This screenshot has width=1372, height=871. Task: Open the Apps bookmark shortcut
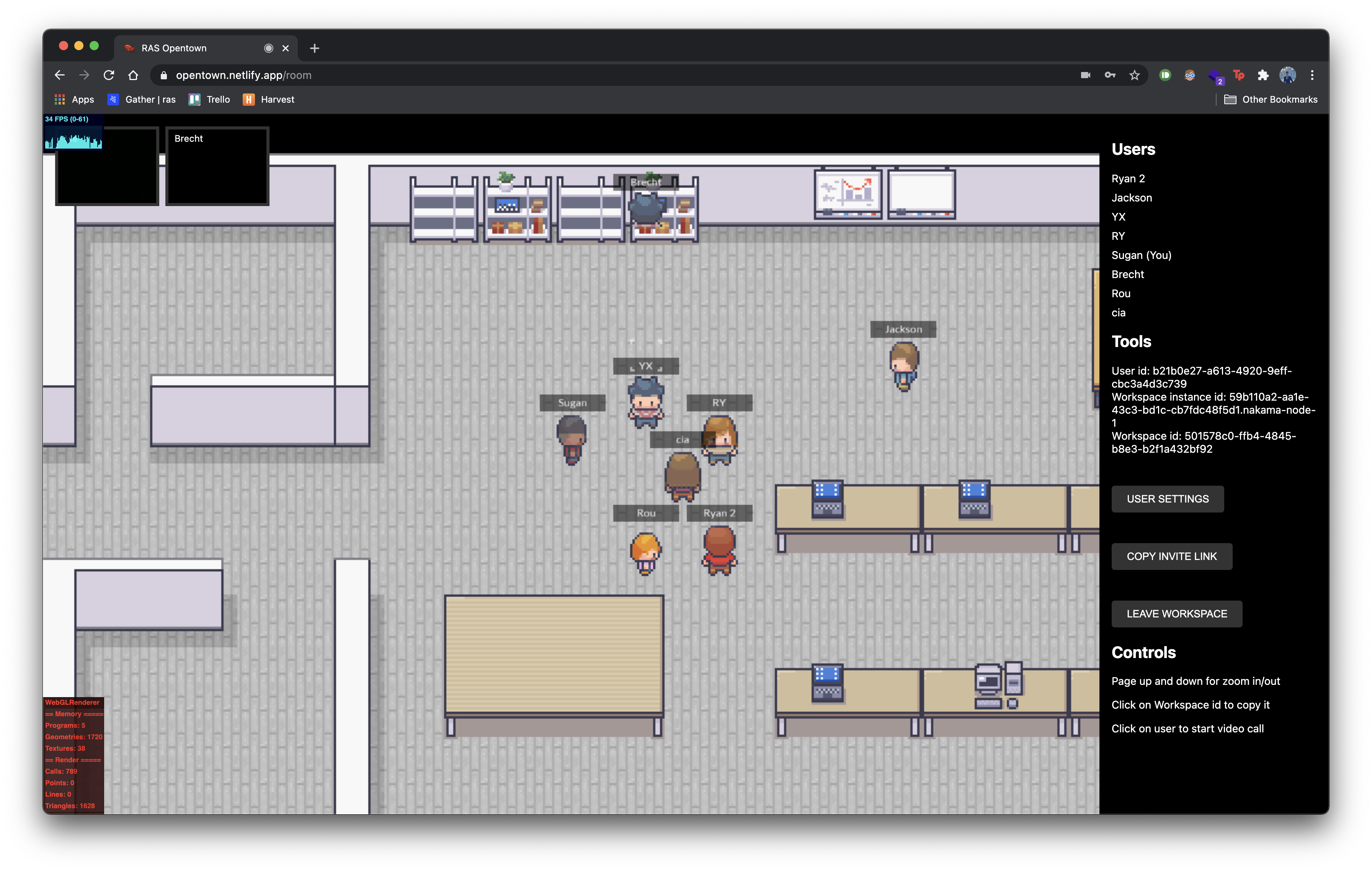click(x=74, y=100)
